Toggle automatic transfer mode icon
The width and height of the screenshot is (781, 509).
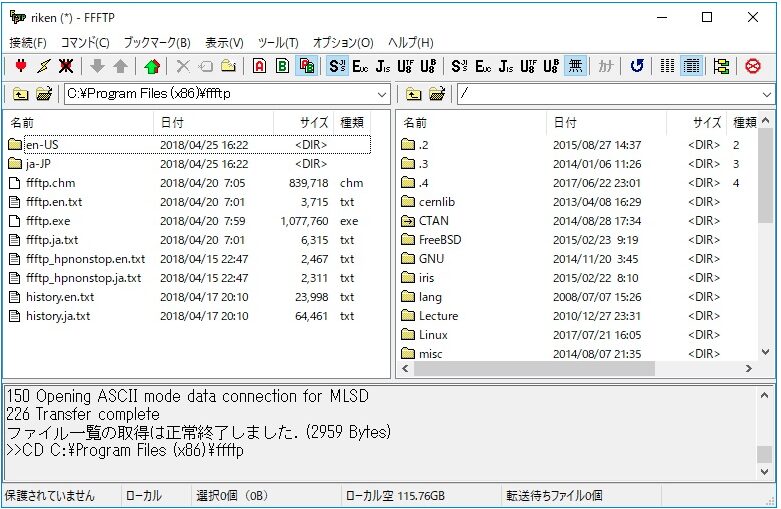coord(307,66)
